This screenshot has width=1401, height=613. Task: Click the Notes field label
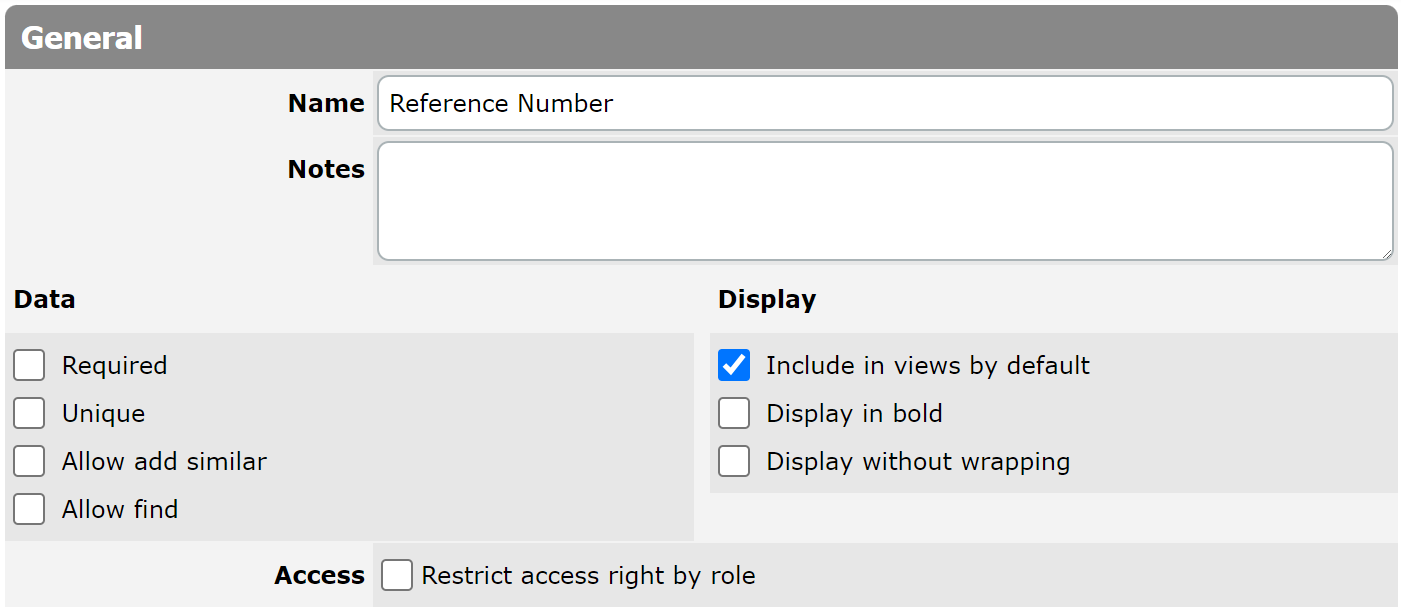pyautogui.click(x=326, y=169)
